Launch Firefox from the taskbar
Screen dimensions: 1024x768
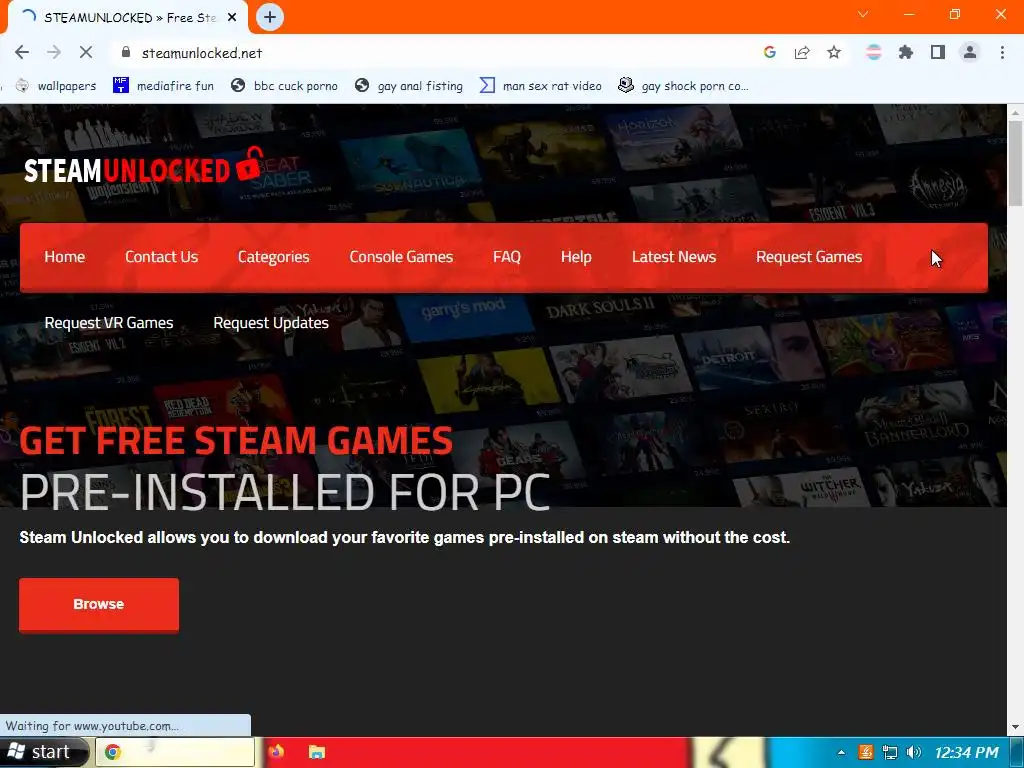[276, 752]
